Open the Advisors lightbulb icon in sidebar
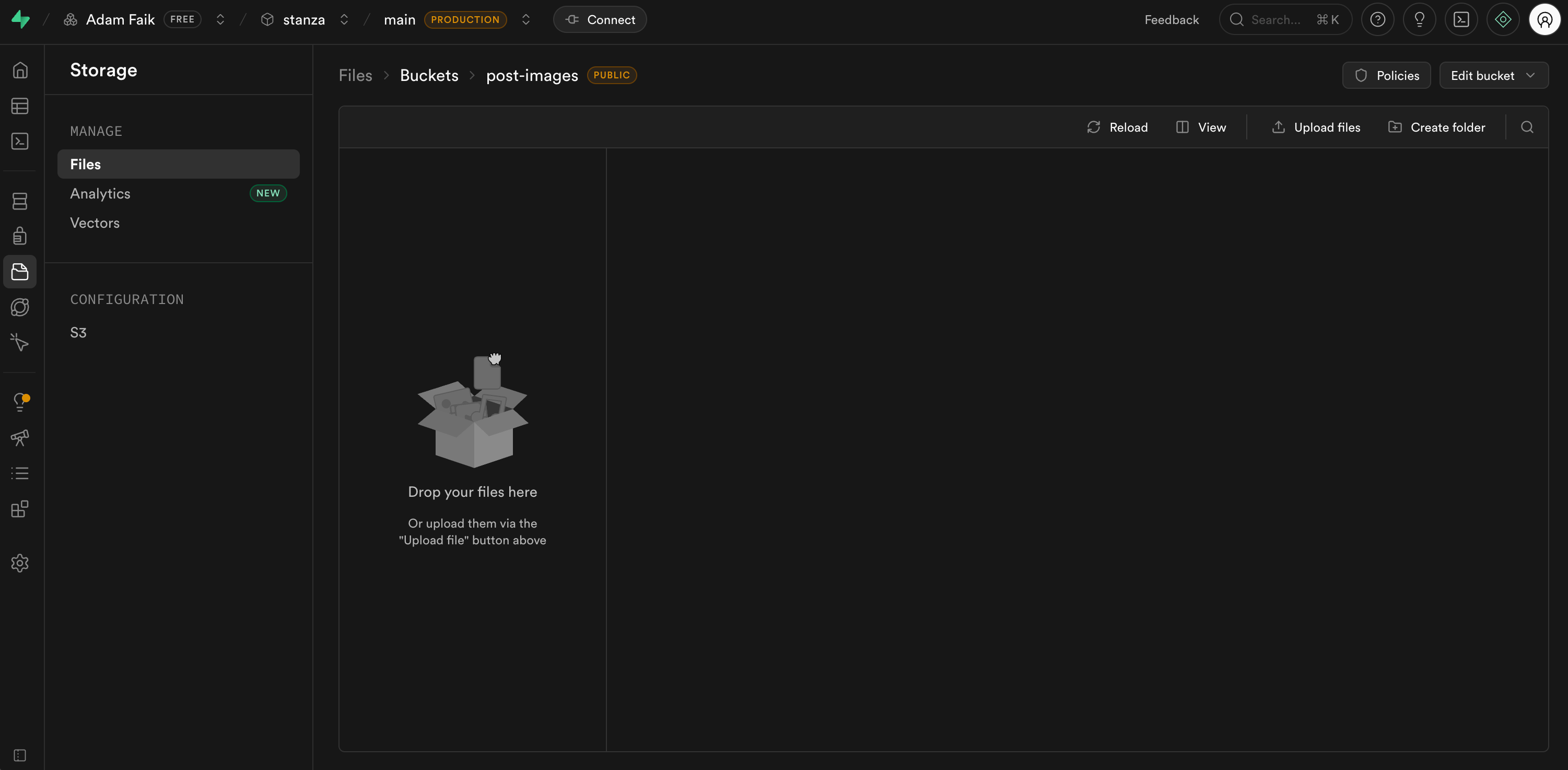Viewport: 1568px width, 770px height. tap(19, 402)
